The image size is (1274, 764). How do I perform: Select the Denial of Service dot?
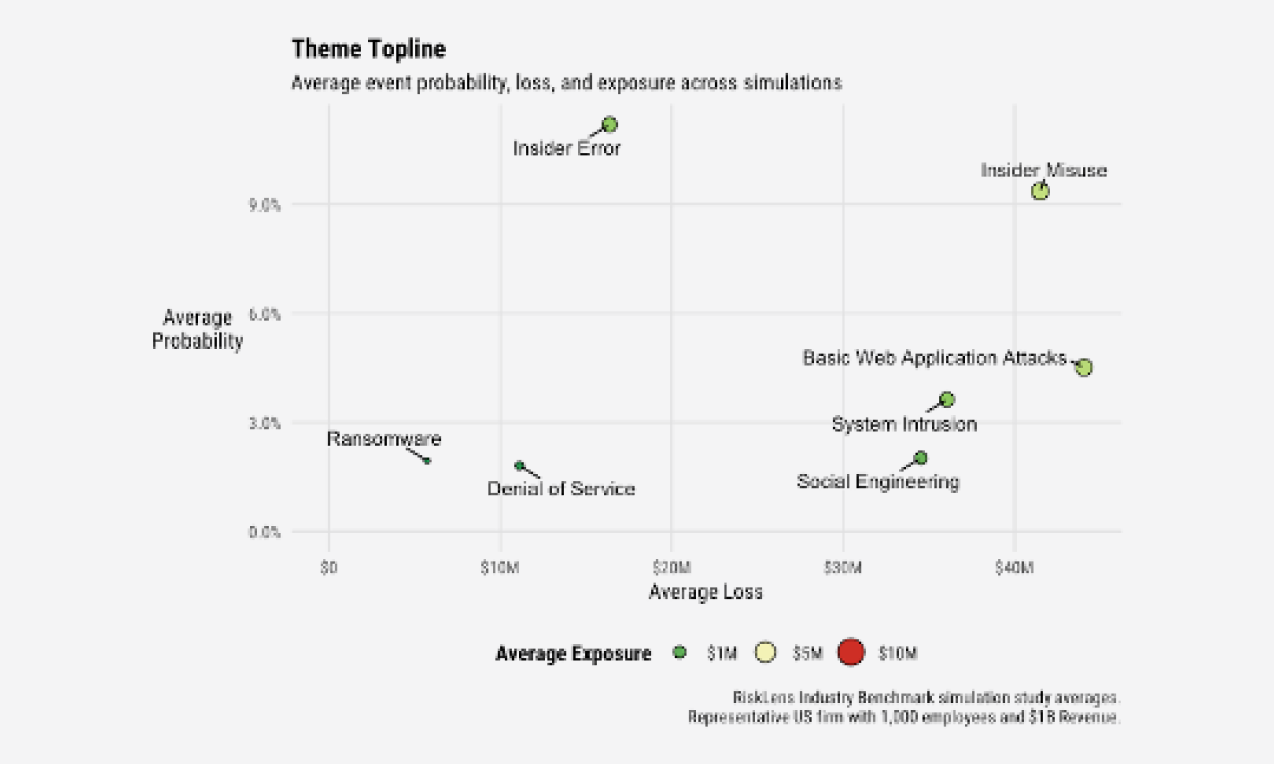tap(519, 466)
